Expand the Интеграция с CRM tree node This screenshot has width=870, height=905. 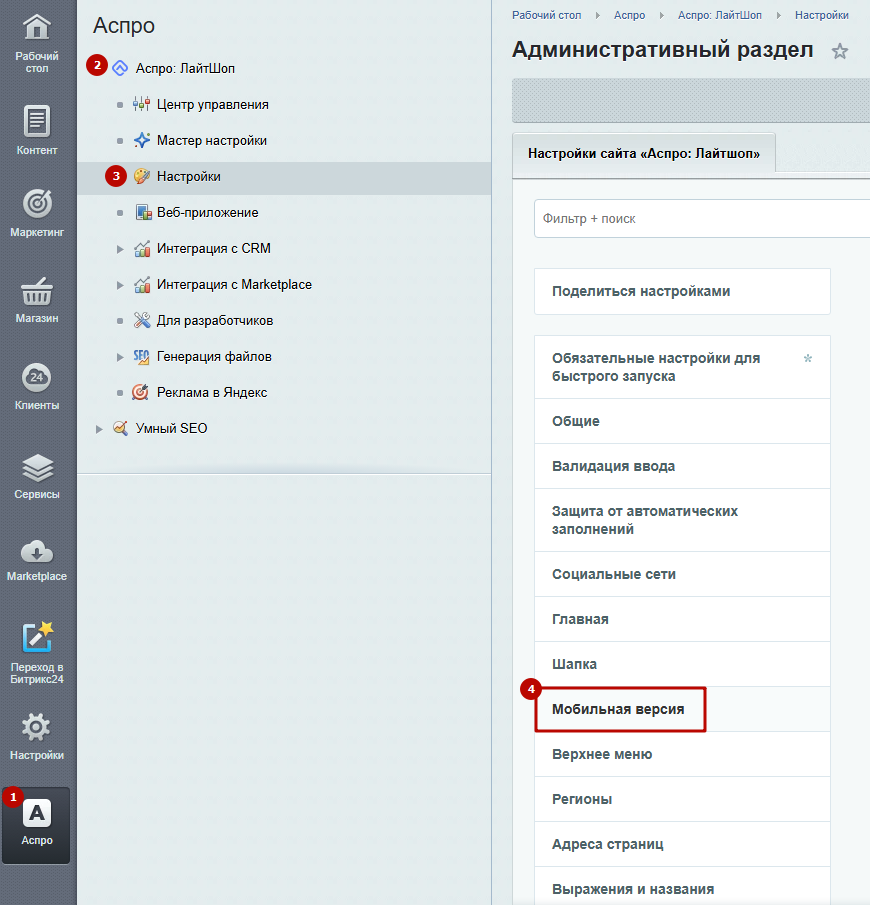[120, 249]
